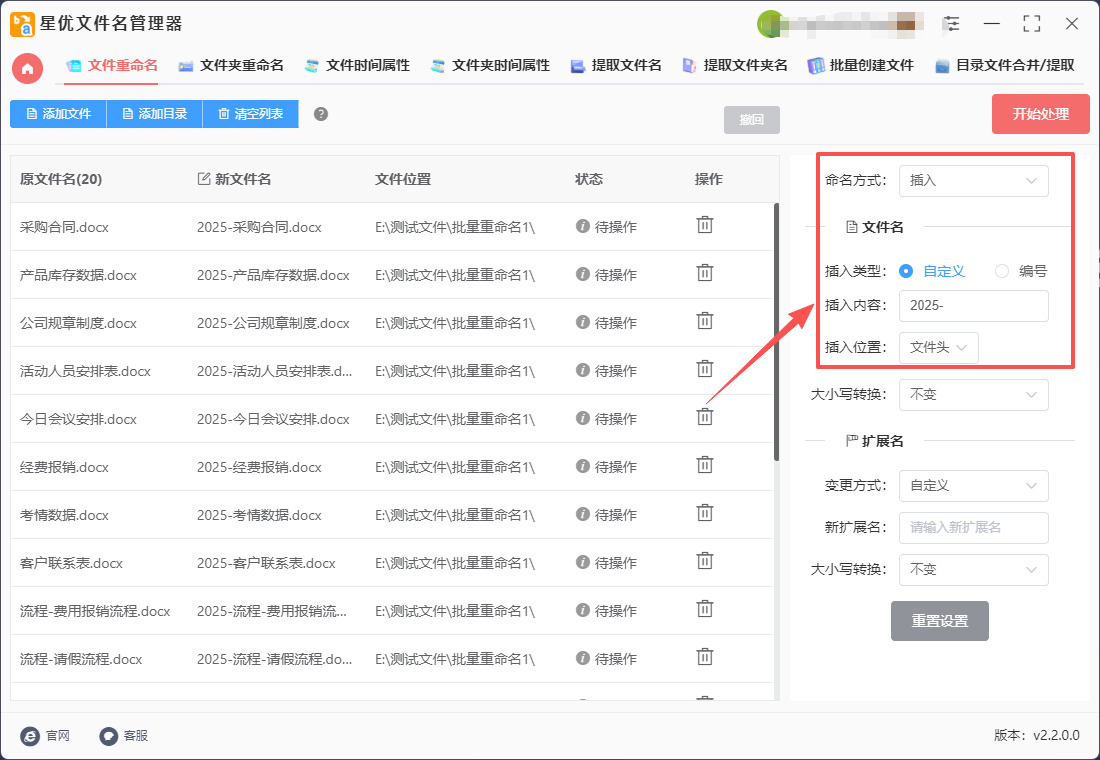Open the 批量创建文件 tab
This screenshot has height=760, width=1100.
click(x=861, y=66)
